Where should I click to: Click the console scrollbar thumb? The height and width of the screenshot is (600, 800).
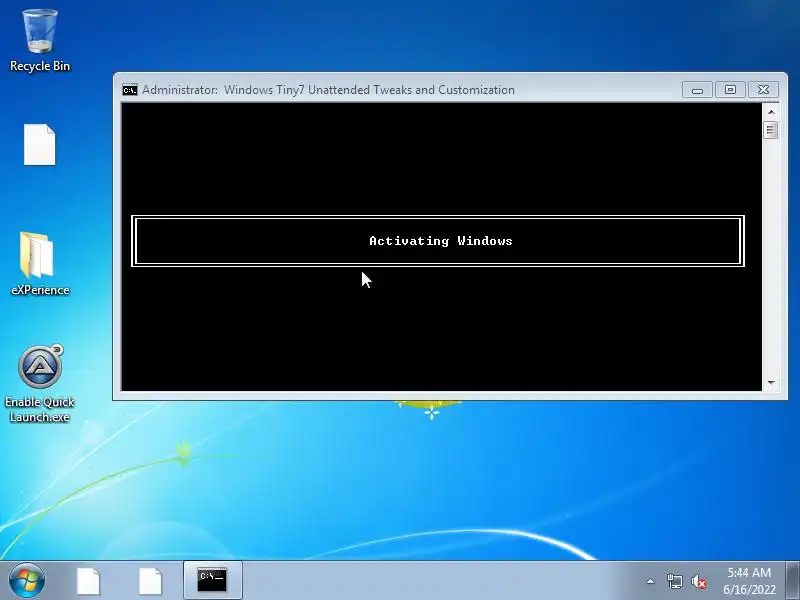770,130
